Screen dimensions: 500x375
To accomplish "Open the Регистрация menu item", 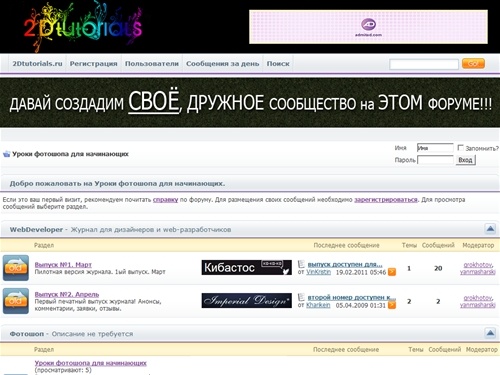I will tap(93, 63).
